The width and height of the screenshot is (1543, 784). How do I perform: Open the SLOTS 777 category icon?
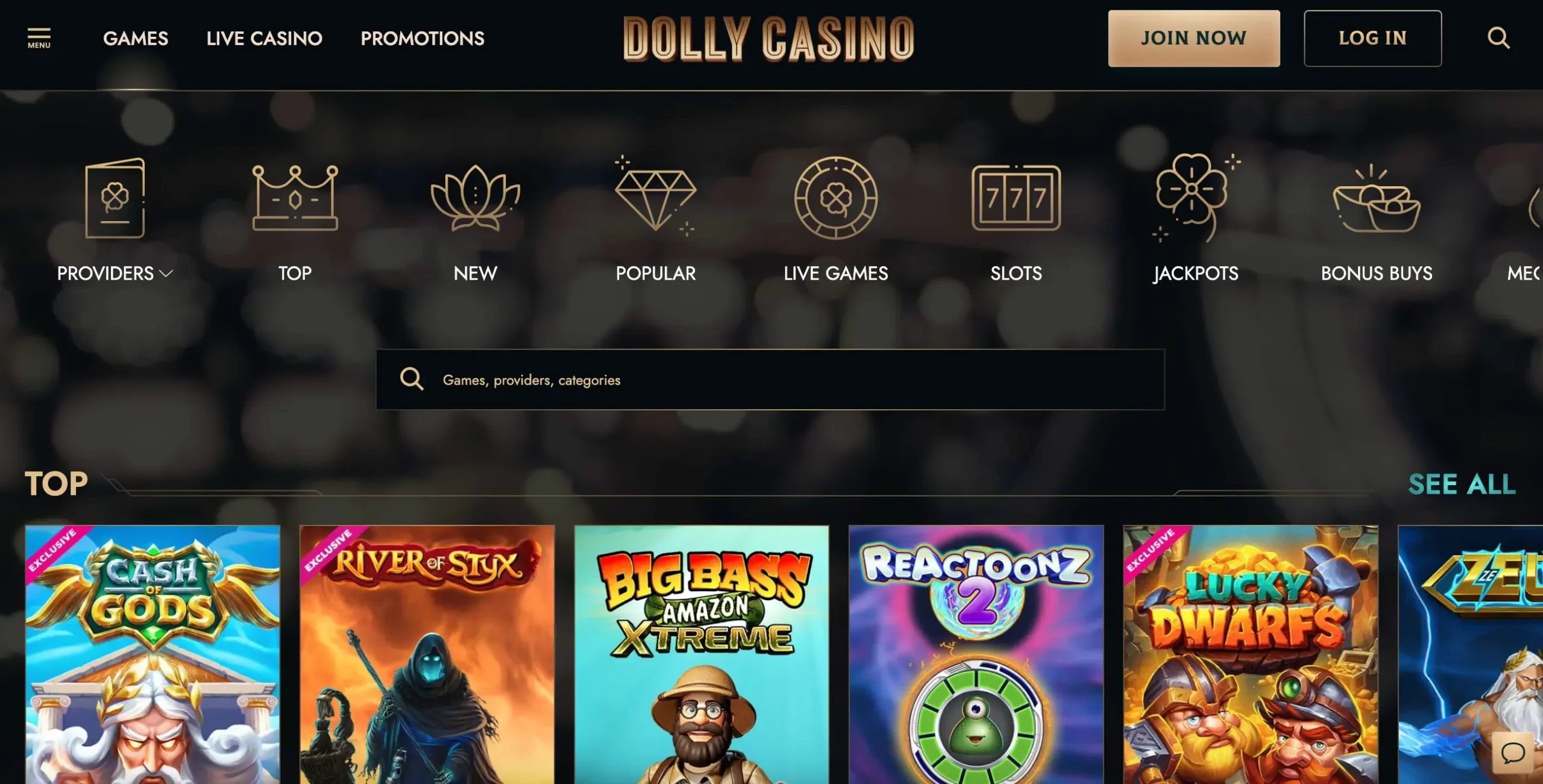pyautogui.click(x=1016, y=198)
